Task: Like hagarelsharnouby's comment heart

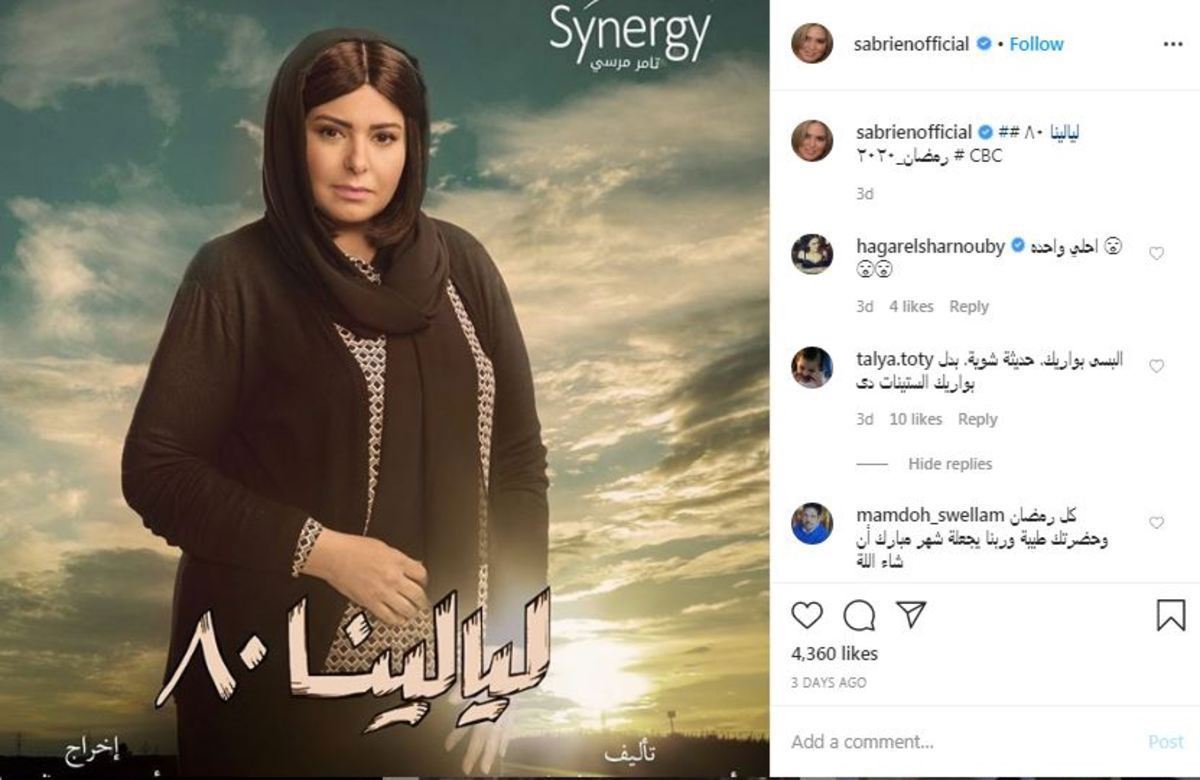Action: (1156, 254)
